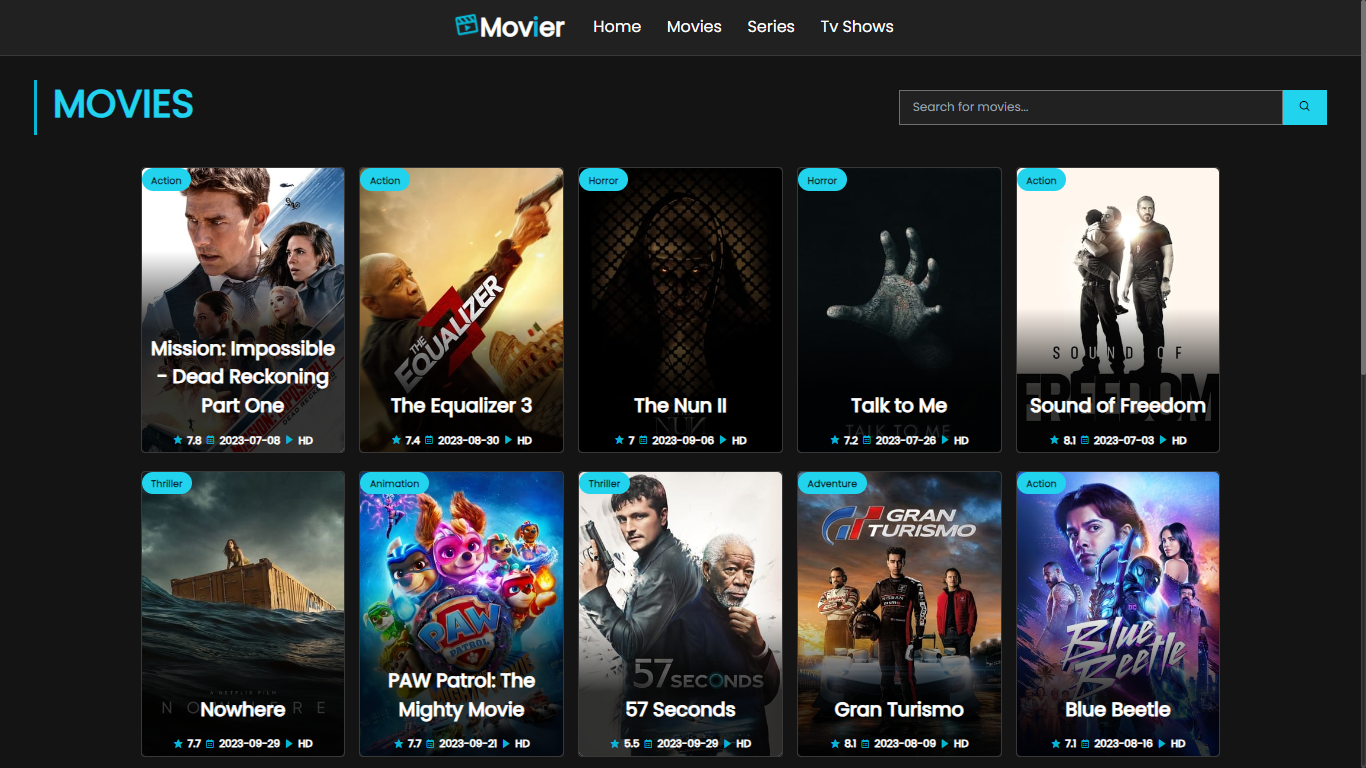Image resolution: width=1366 pixels, height=768 pixels.
Task: Click the rating value '5.5'
Action: [632, 744]
